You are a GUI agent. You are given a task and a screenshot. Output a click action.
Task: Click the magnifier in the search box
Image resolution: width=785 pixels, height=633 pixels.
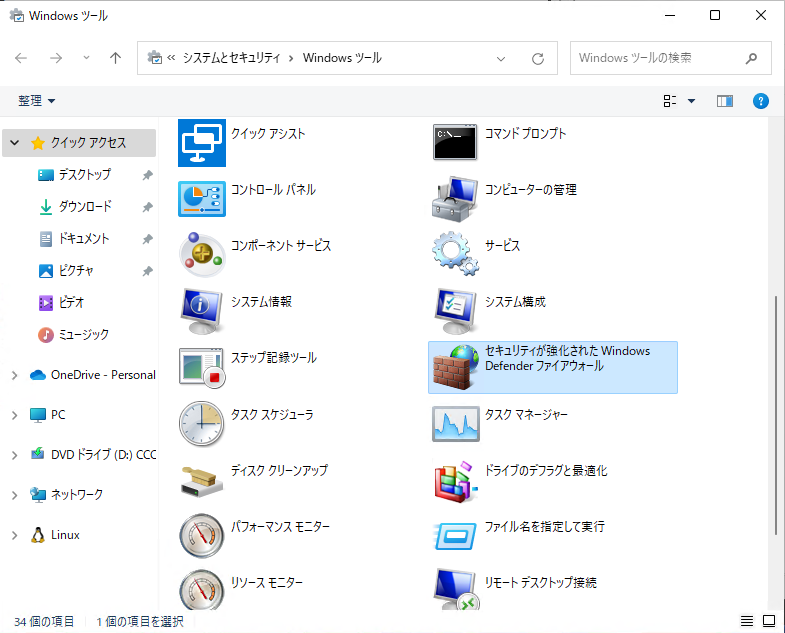[751, 59]
